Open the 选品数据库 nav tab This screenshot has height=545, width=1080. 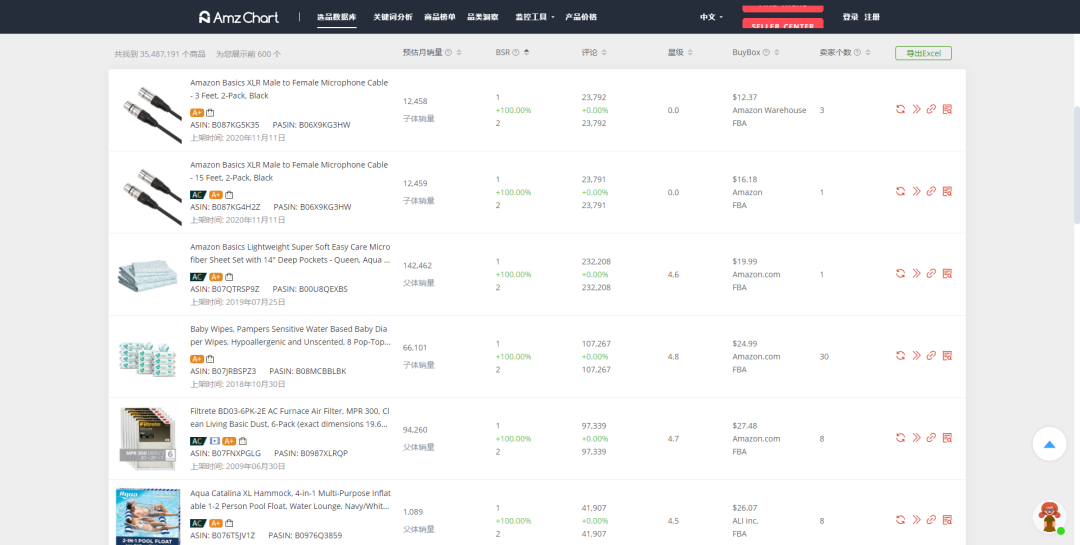tap(337, 17)
